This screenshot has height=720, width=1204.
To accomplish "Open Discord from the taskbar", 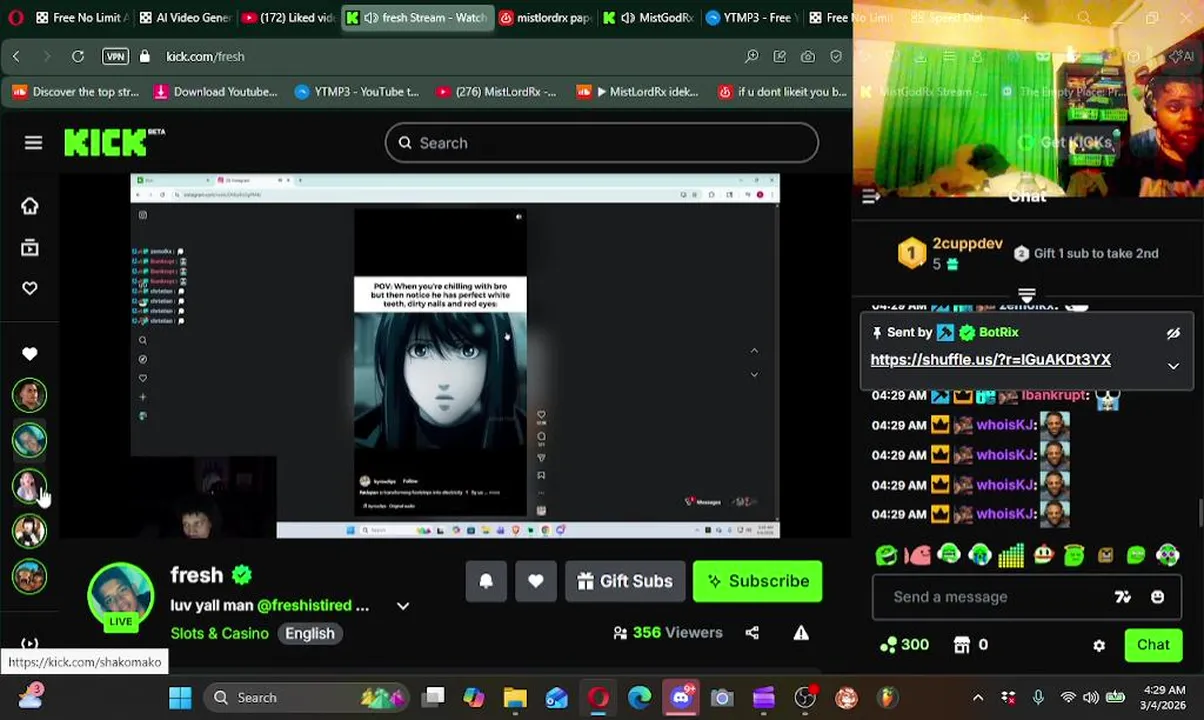I will pos(681,697).
